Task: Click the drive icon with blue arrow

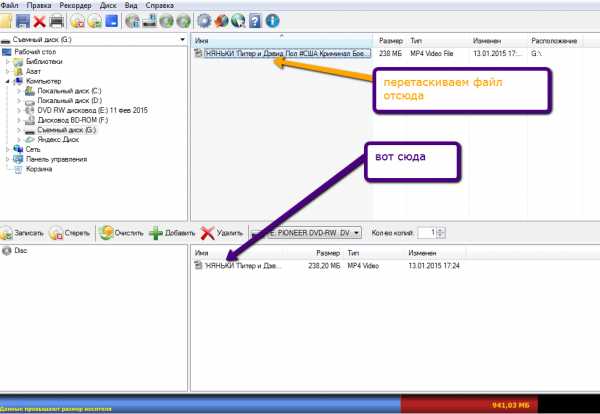Action: point(150,21)
